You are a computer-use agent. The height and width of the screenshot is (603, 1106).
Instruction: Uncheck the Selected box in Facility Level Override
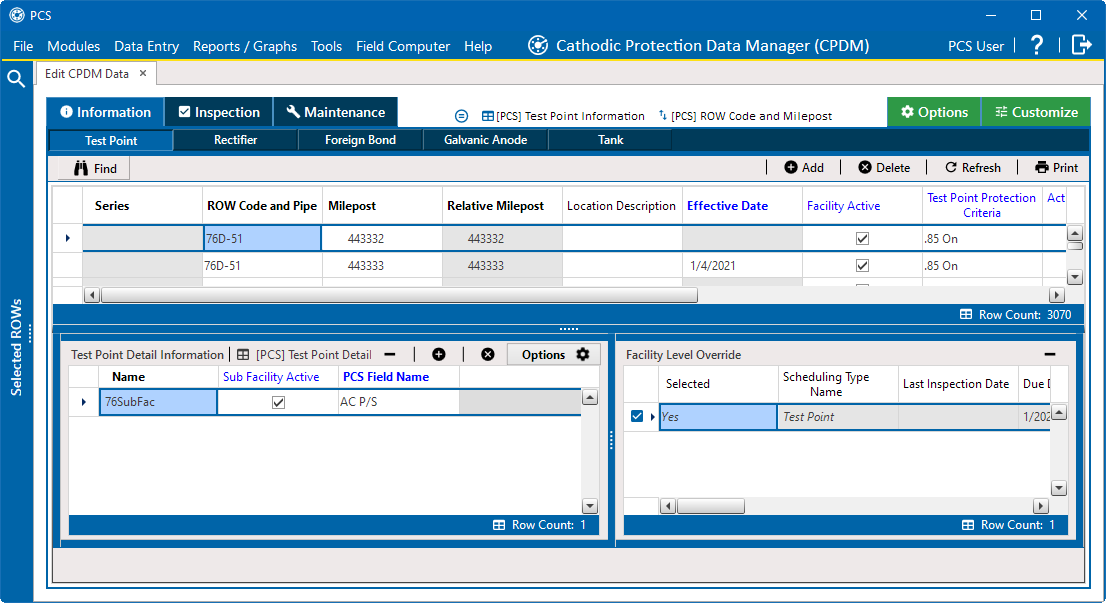point(637,416)
